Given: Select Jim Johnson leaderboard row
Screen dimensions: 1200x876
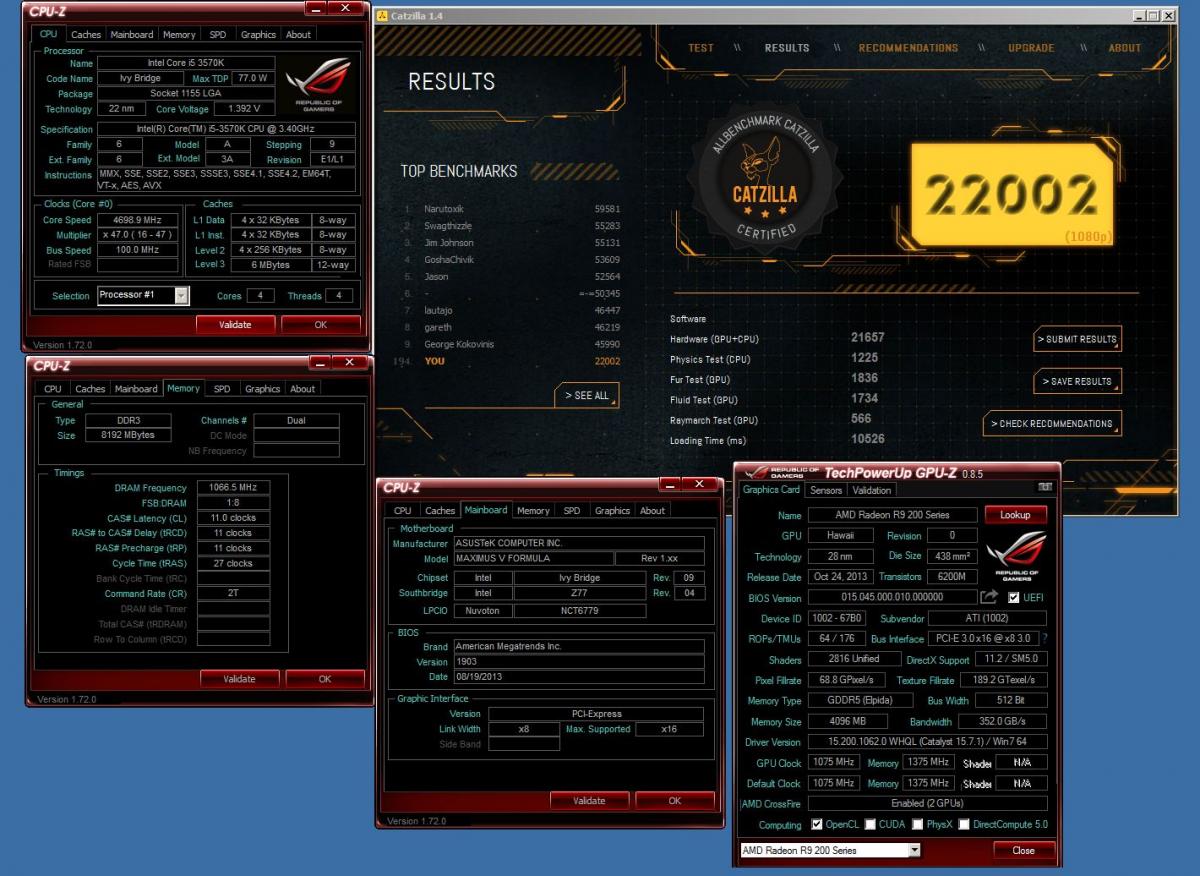Looking at the screenshot, I should (513, 242).
